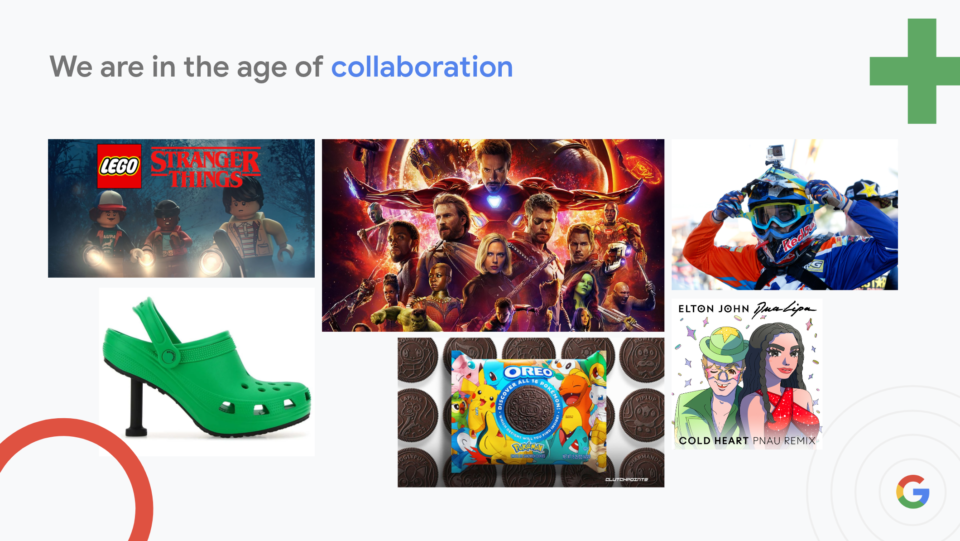This screenshot has height=541, width=960.
Task: Click the heading "We are in the age of"
Action: 186,68
